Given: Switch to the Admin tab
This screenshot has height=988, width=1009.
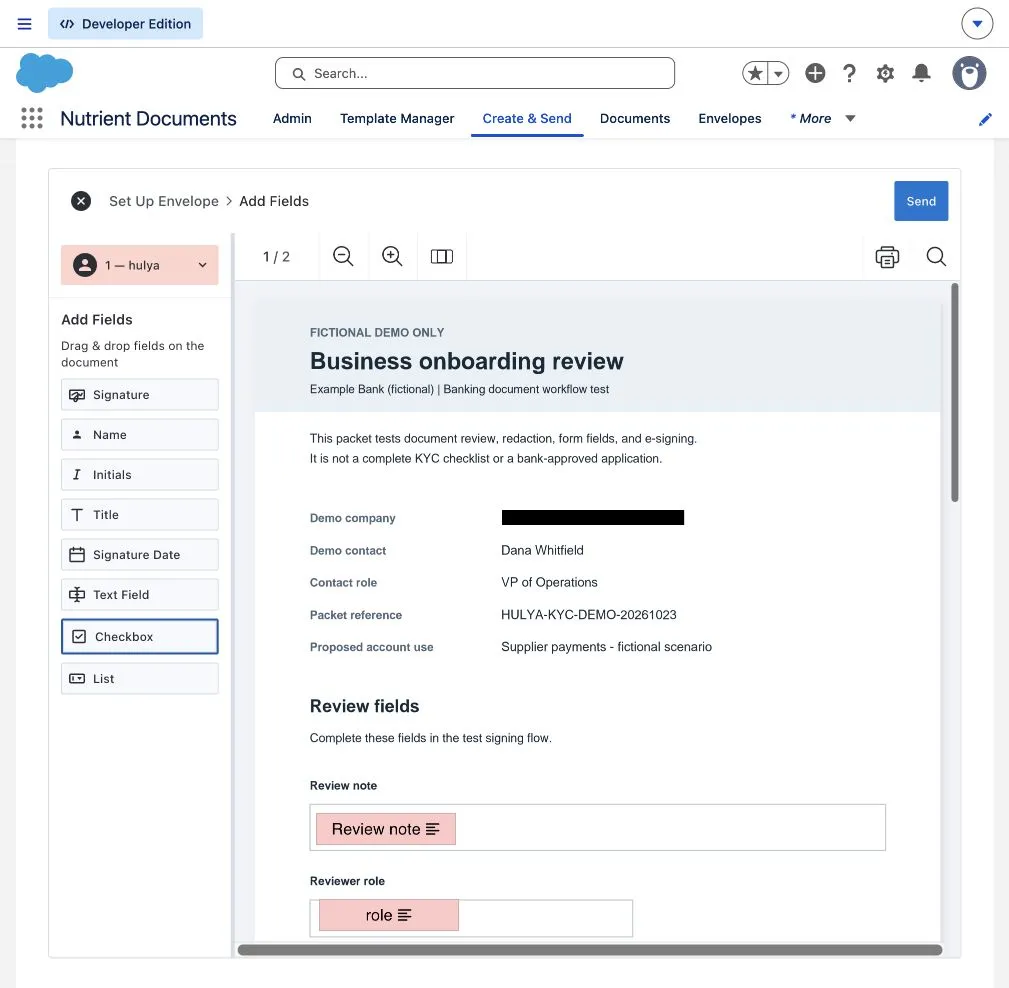Looking at the screenshot, I should pos(292,118).
